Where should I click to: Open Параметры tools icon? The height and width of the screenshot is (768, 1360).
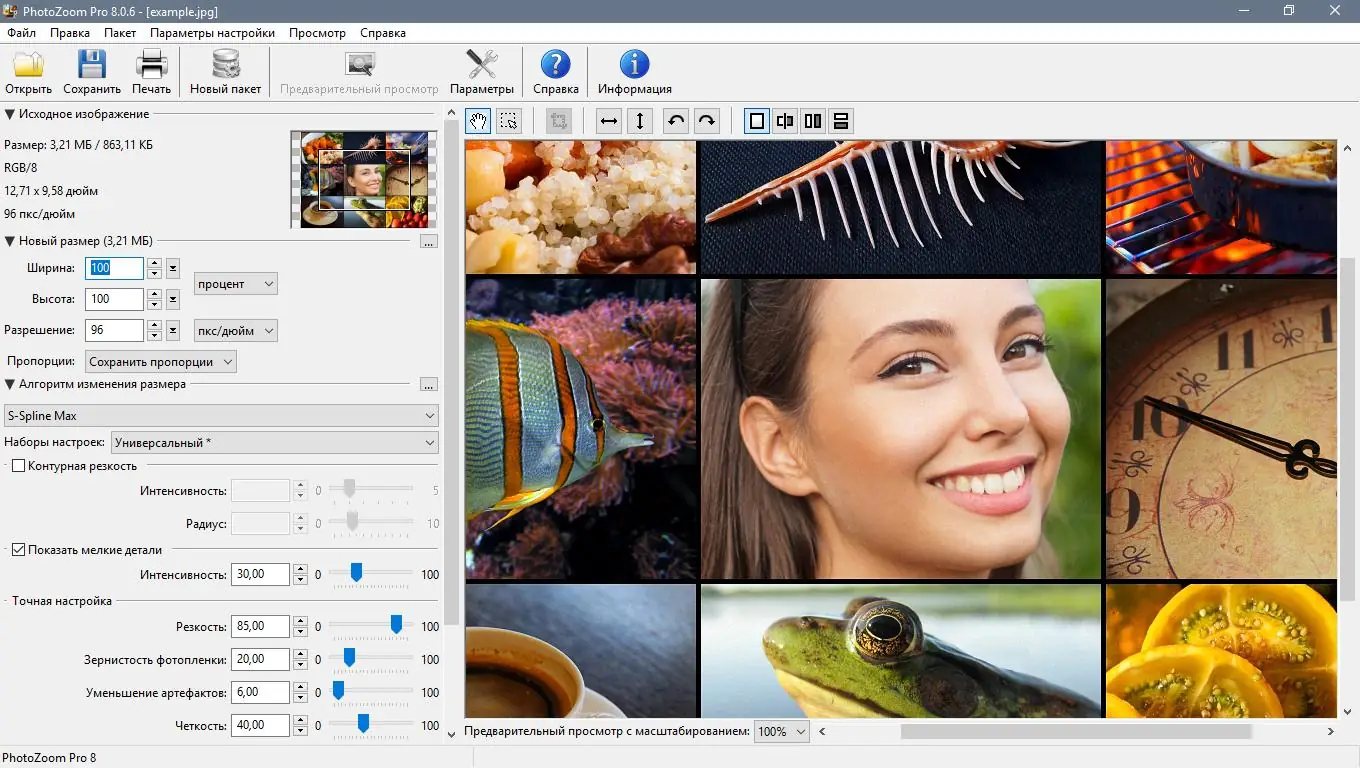pyautogui.click(x=482, y=66)
